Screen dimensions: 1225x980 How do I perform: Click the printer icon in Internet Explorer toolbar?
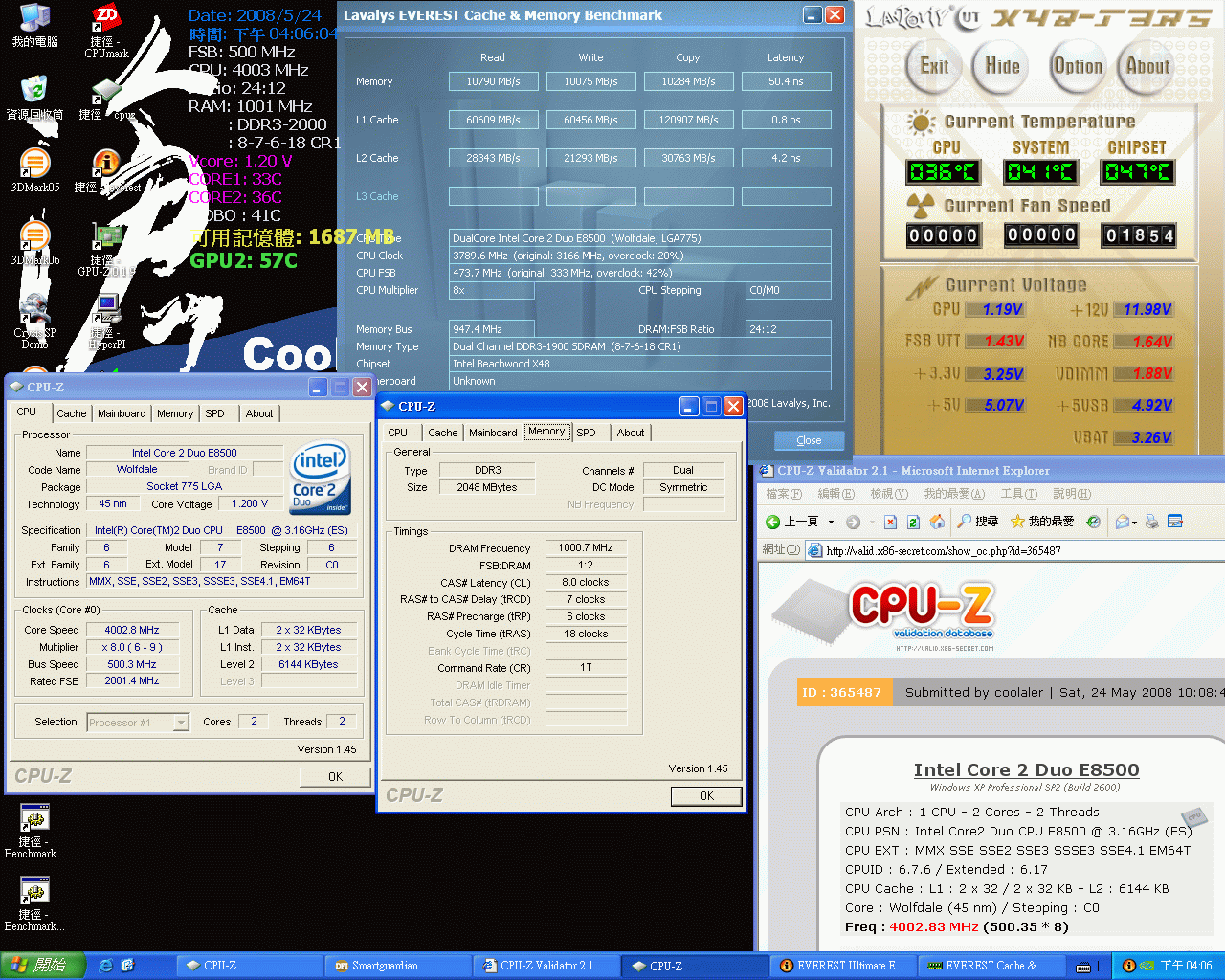[x=1152, y=522]
